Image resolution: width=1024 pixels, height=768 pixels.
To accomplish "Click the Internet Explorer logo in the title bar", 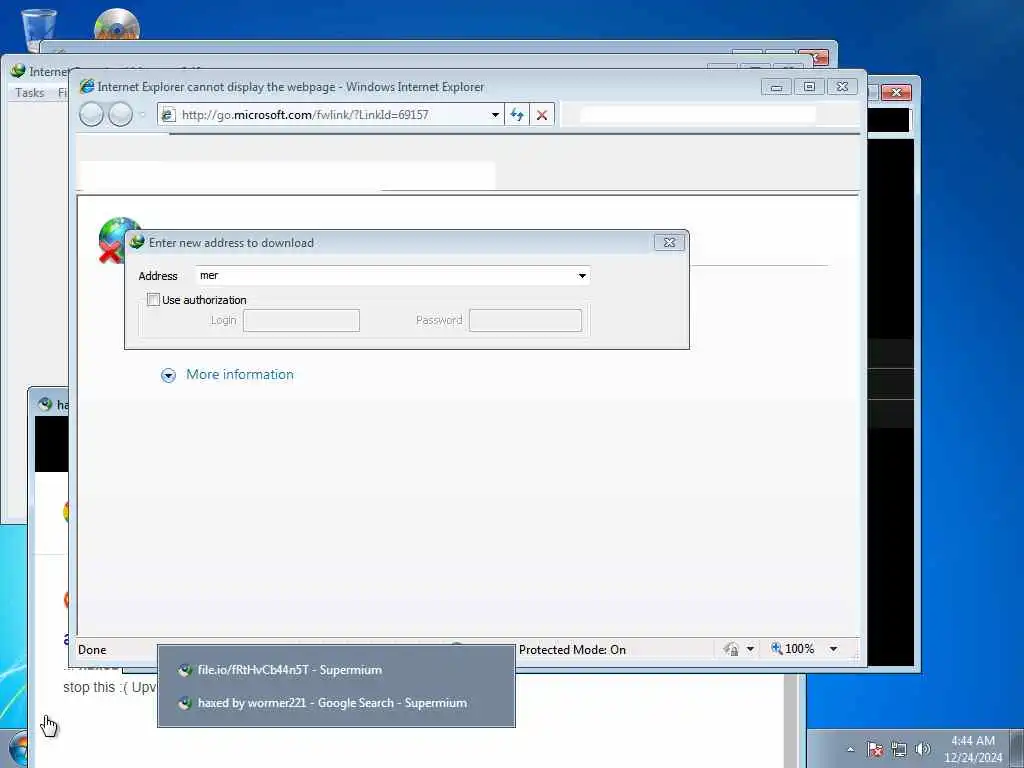I will 87,86.
